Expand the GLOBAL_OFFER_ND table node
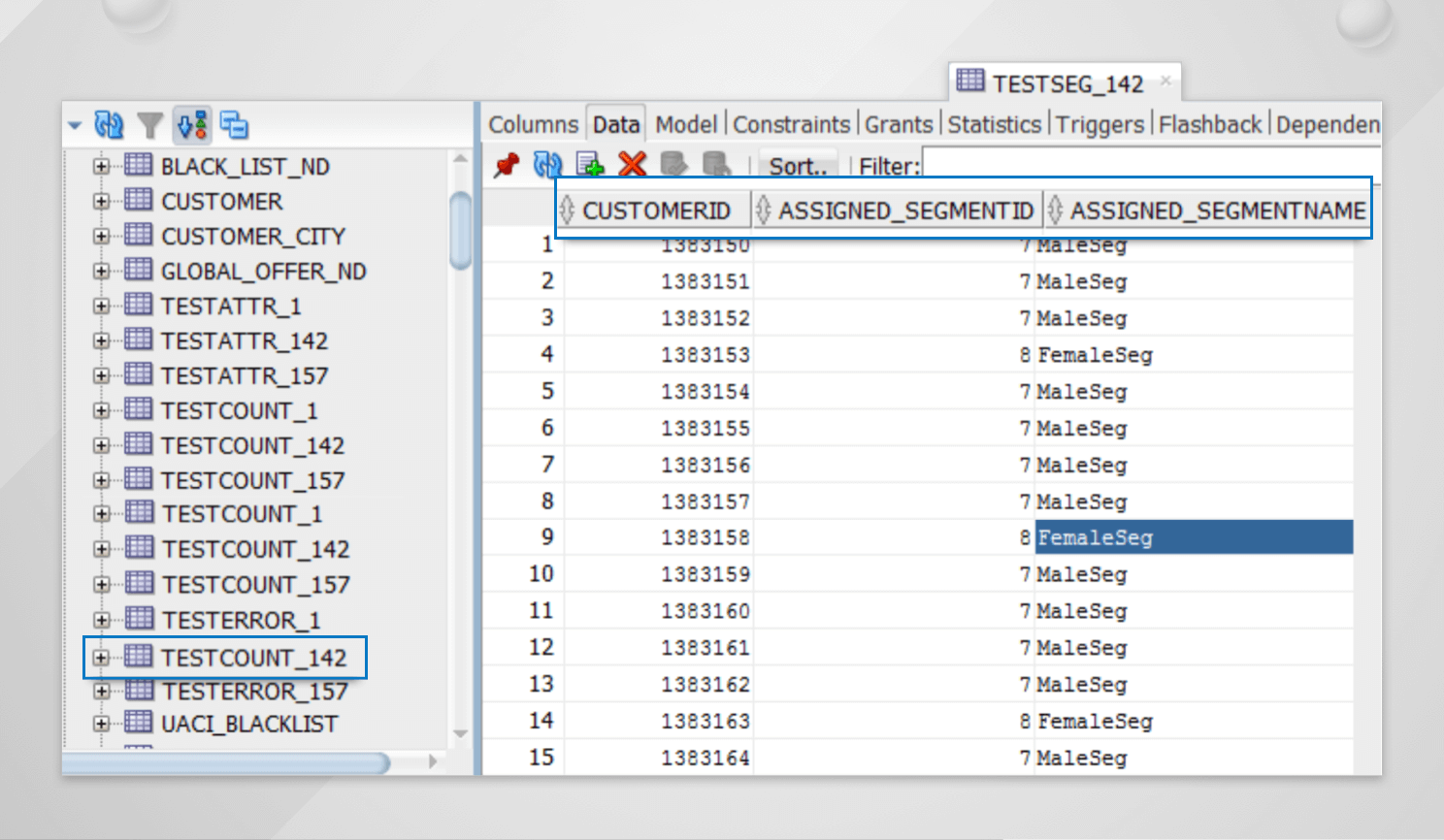The height and width of the screenshot is (840, 1444). click(101, 272)
